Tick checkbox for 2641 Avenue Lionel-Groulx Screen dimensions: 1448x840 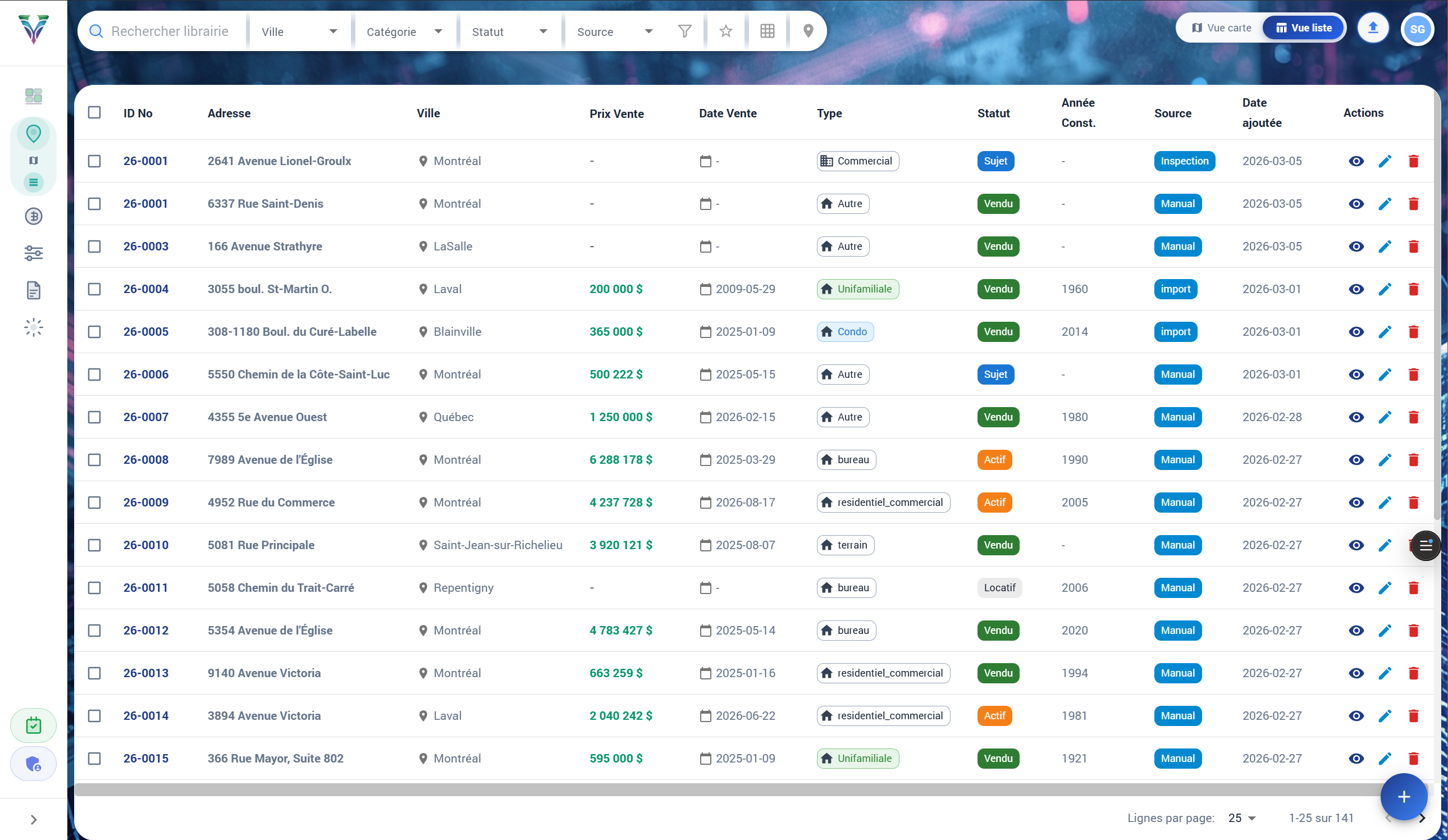click(x=94, y=161)
